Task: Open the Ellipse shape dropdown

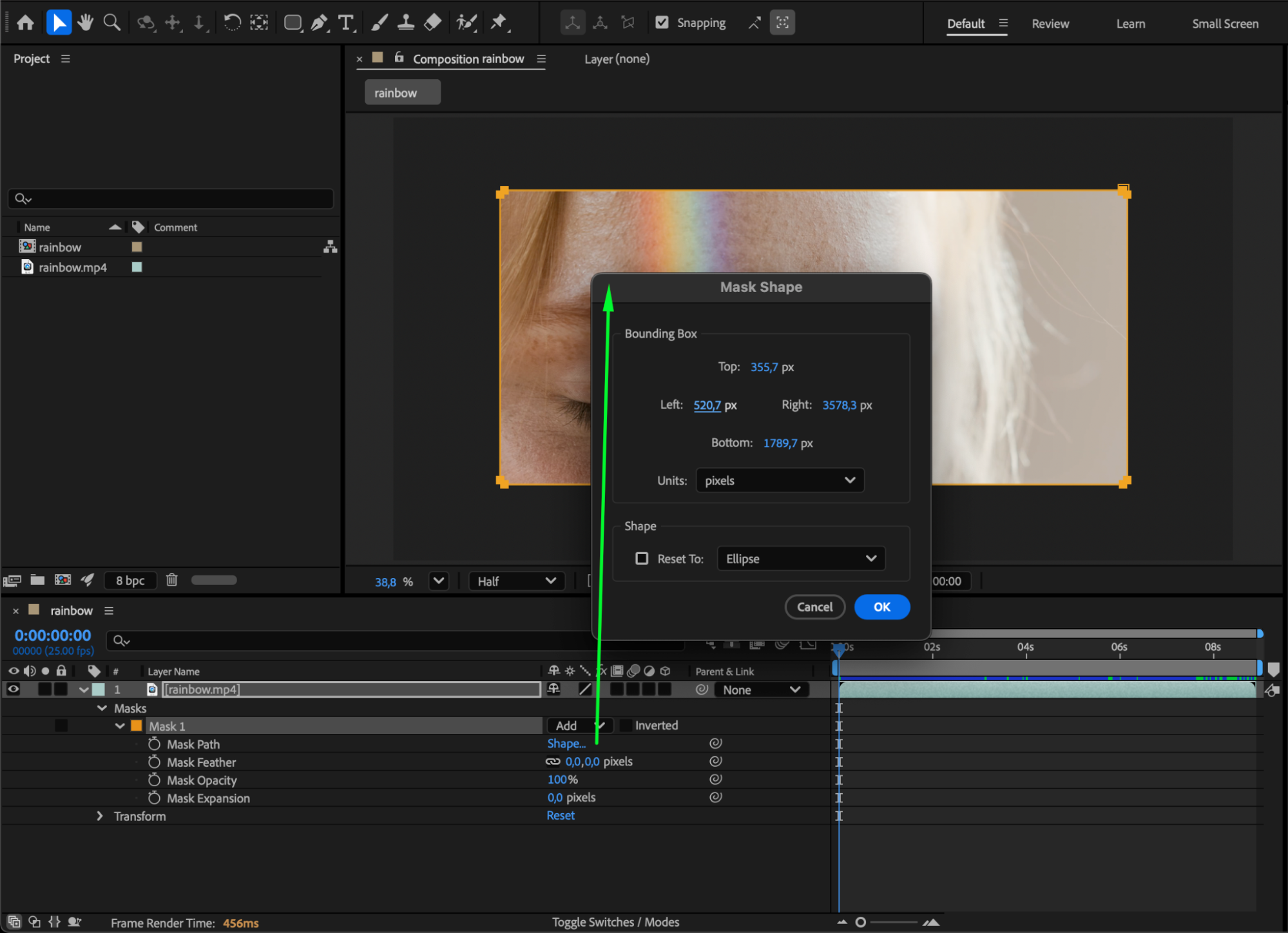Action: [x=800, y=559]
